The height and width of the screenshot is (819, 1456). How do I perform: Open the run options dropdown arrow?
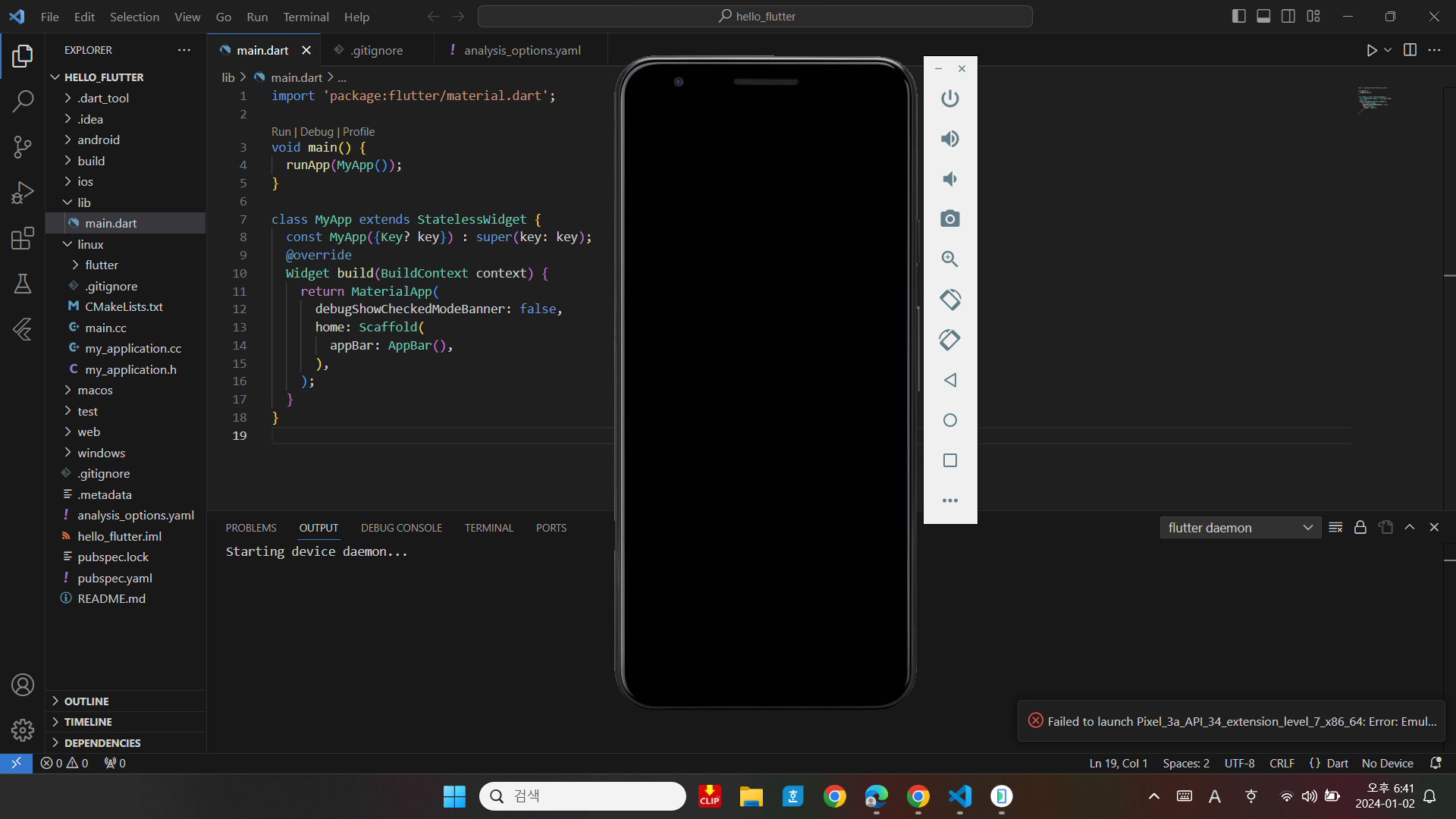coord(1388,50)
